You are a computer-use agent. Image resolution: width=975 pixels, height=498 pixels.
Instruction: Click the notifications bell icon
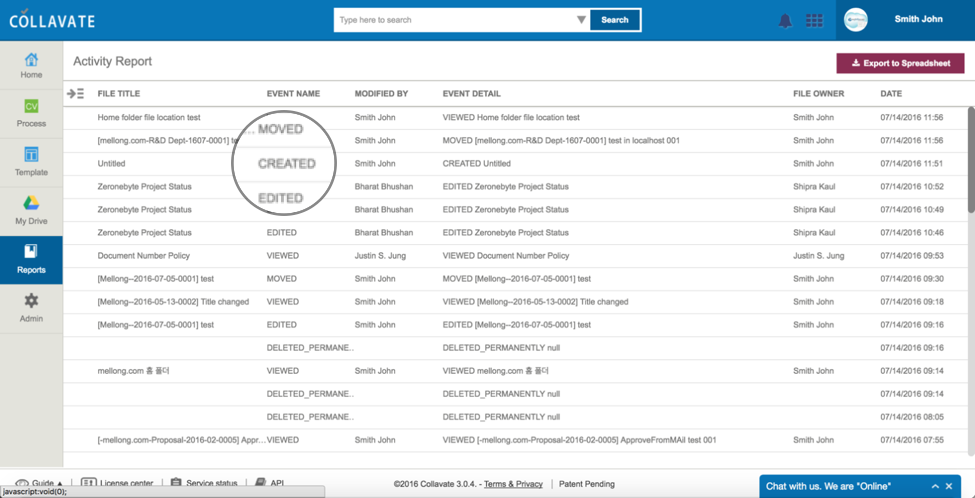pyautogui.click(x=785, y=21)
